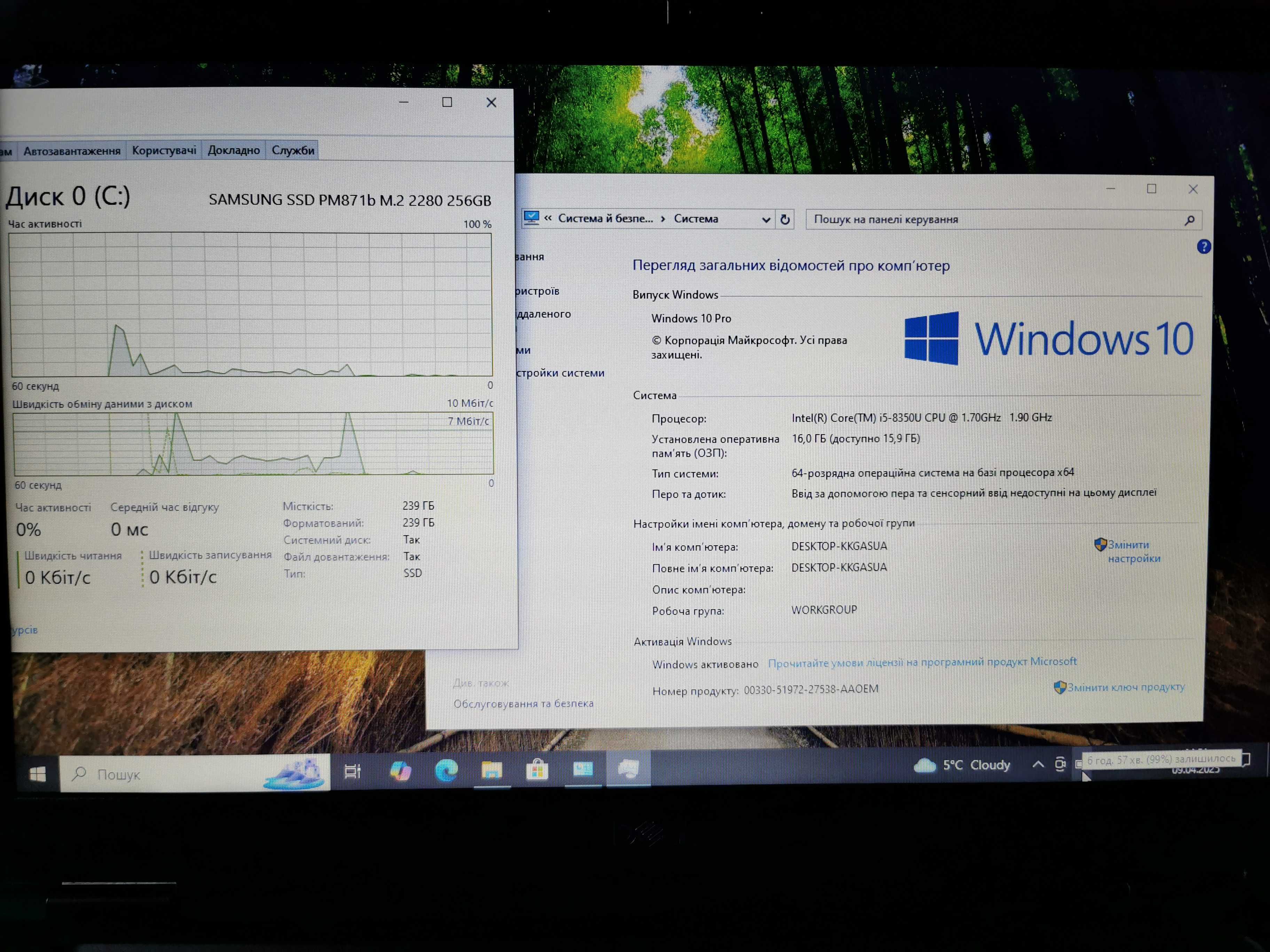Minimize the Task Manager window
1270x952 pixels.
click(403, 102)
